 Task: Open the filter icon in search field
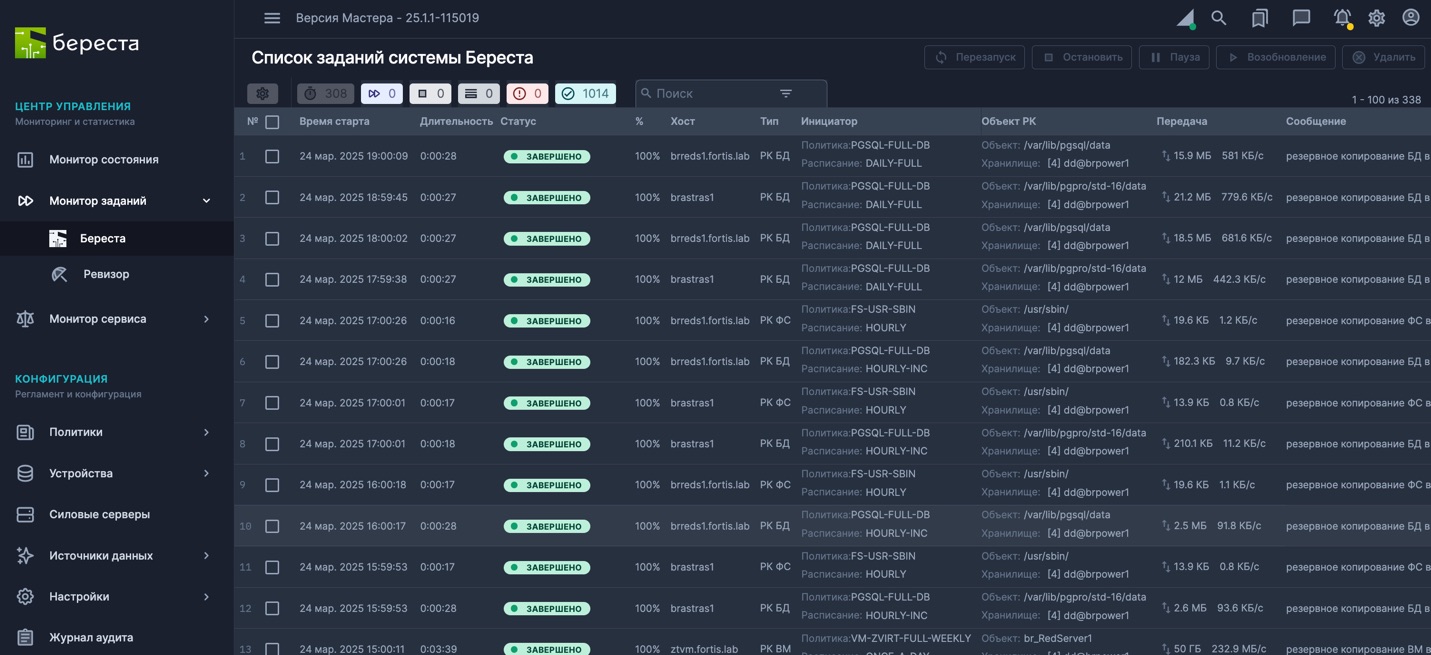[786, 93]
